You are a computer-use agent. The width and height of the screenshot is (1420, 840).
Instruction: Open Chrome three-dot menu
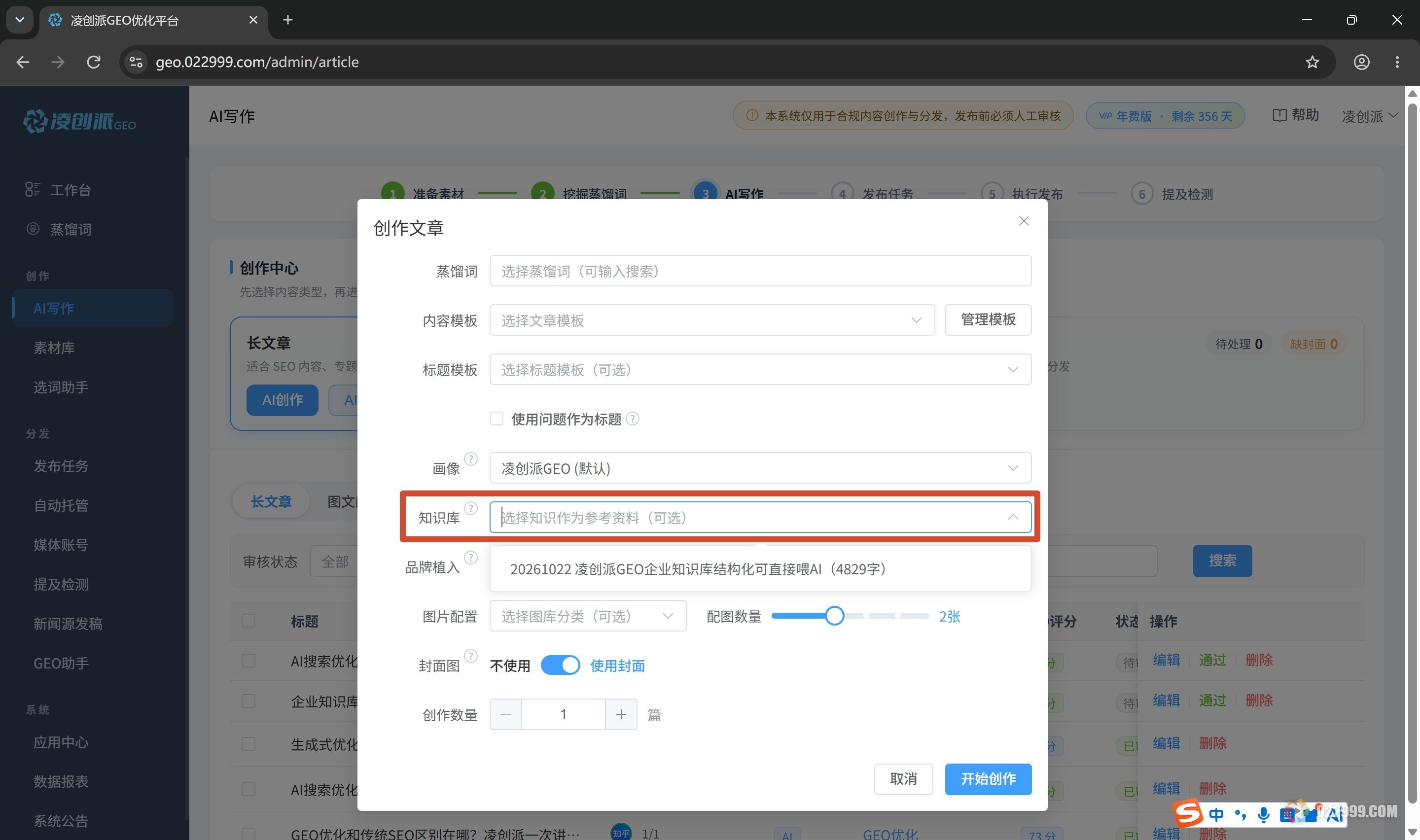tap(1397, 62)
